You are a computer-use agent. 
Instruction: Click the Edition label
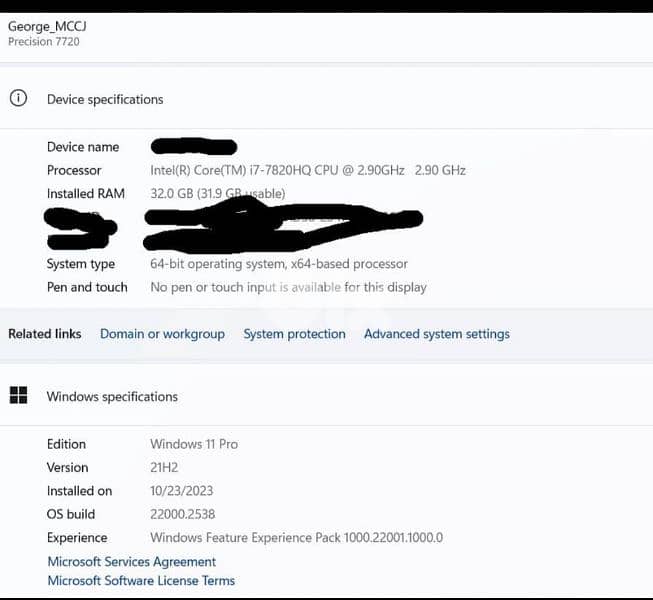(x=66, y=444)
